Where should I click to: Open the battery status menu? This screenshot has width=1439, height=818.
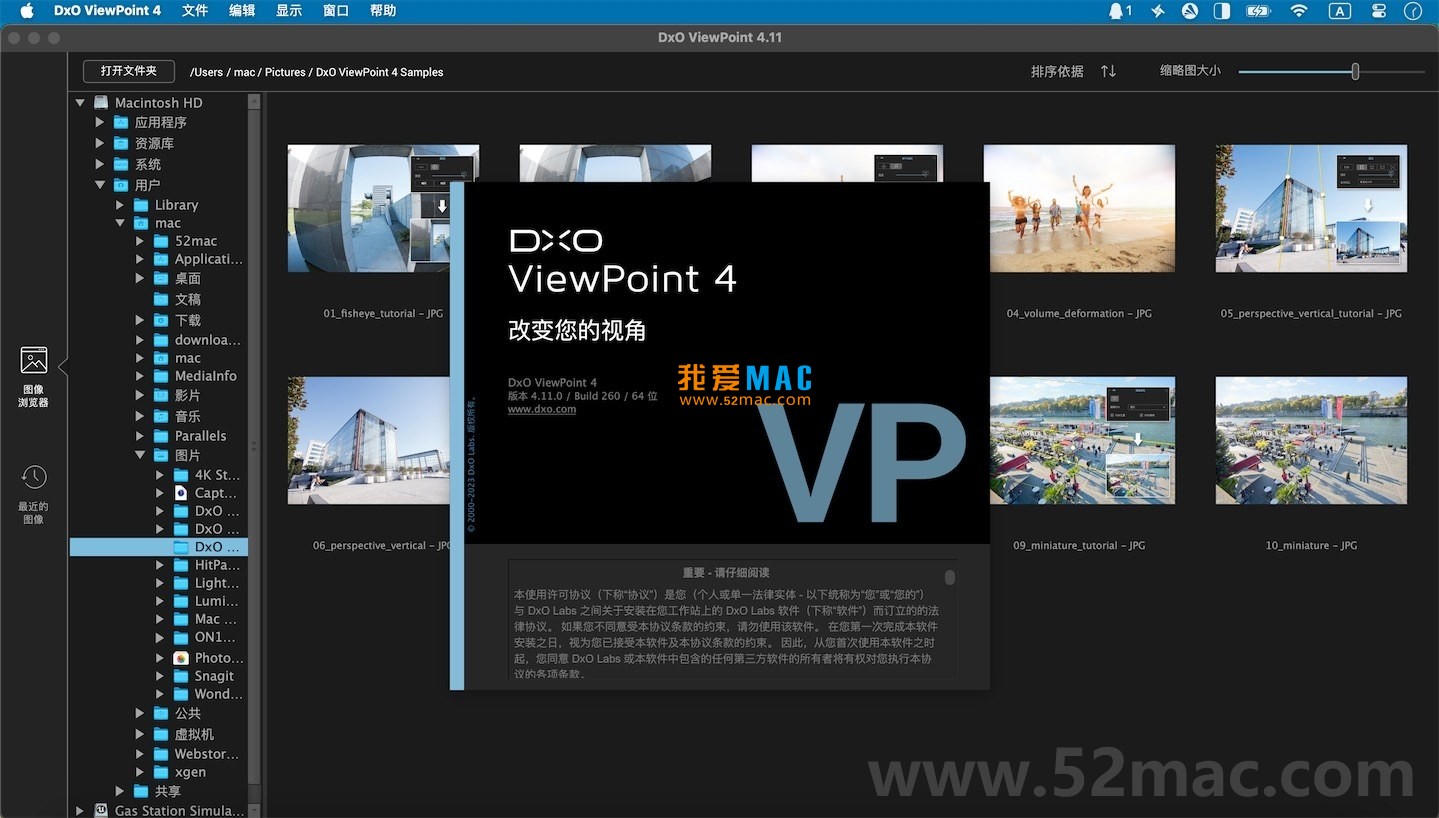point(1258,11)
